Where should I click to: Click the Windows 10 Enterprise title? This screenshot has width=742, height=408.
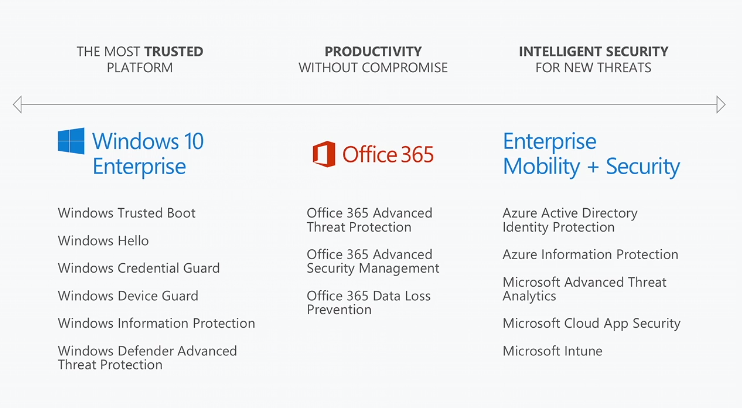147,153
